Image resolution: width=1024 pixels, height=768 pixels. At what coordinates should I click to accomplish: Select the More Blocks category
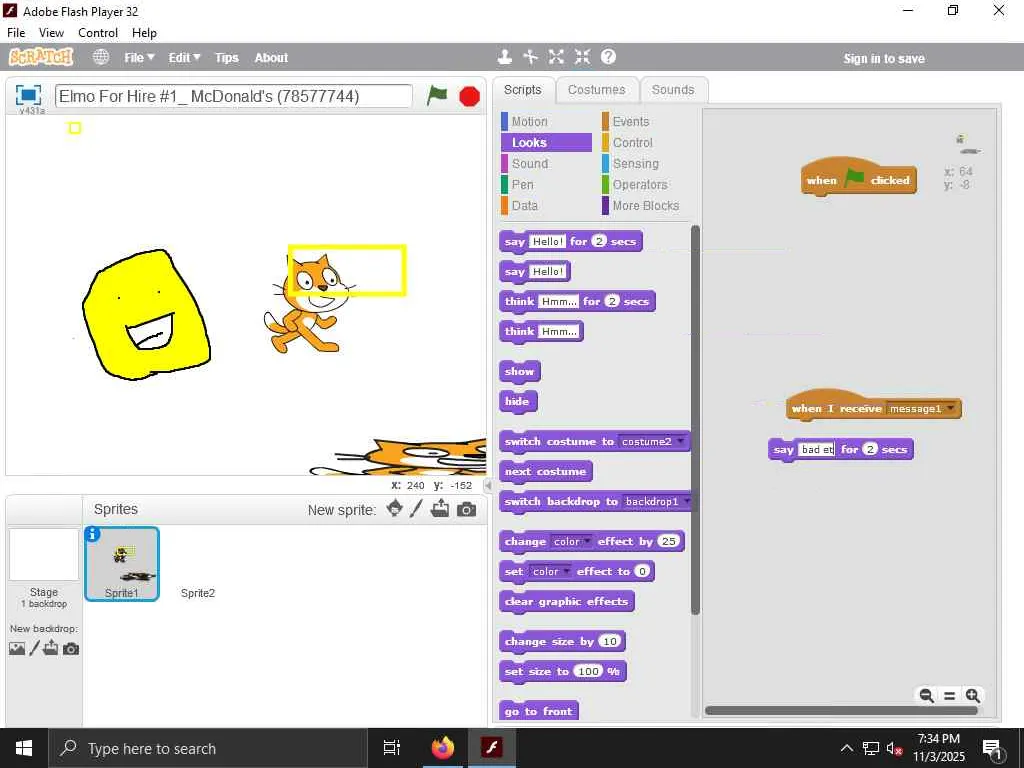pyautogui.click(x=644, y=205)
